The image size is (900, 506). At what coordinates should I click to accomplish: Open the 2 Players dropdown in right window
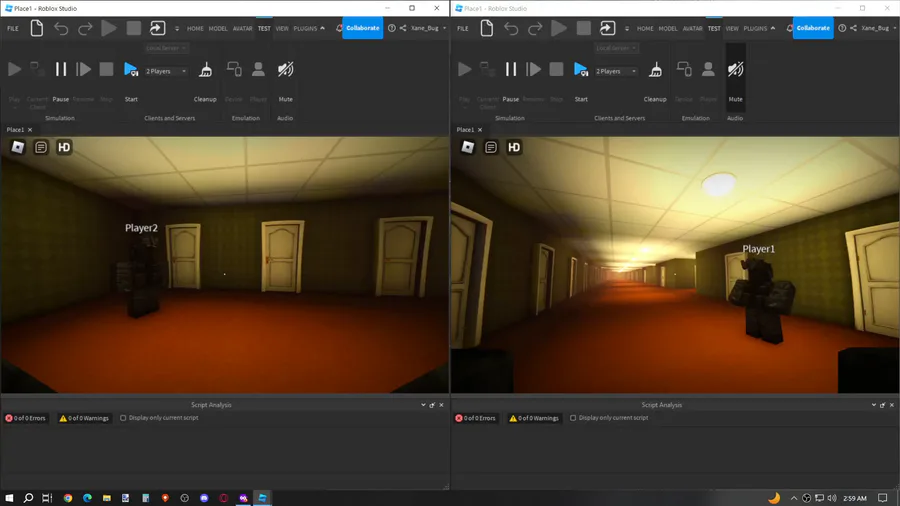tap(616, 71)
